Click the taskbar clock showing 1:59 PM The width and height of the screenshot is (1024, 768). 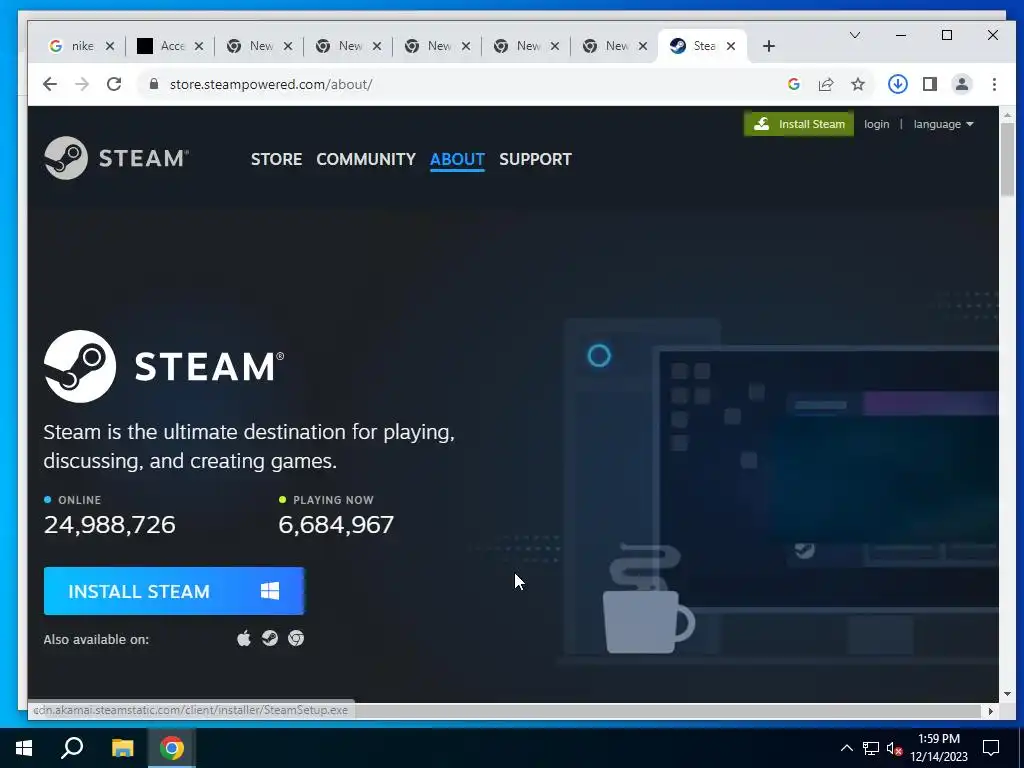[939, 748]
